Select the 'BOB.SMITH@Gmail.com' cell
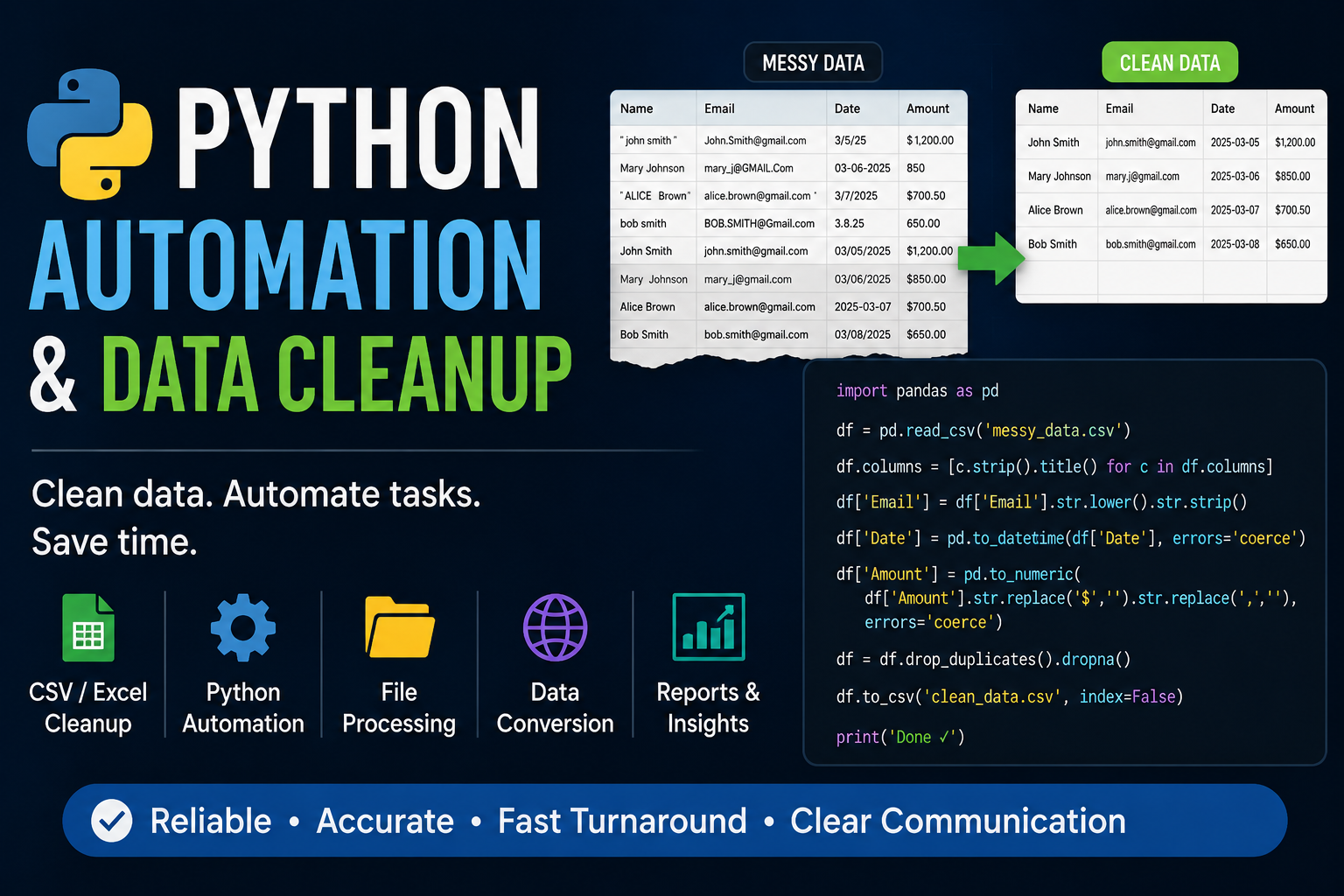 point(759,223)
